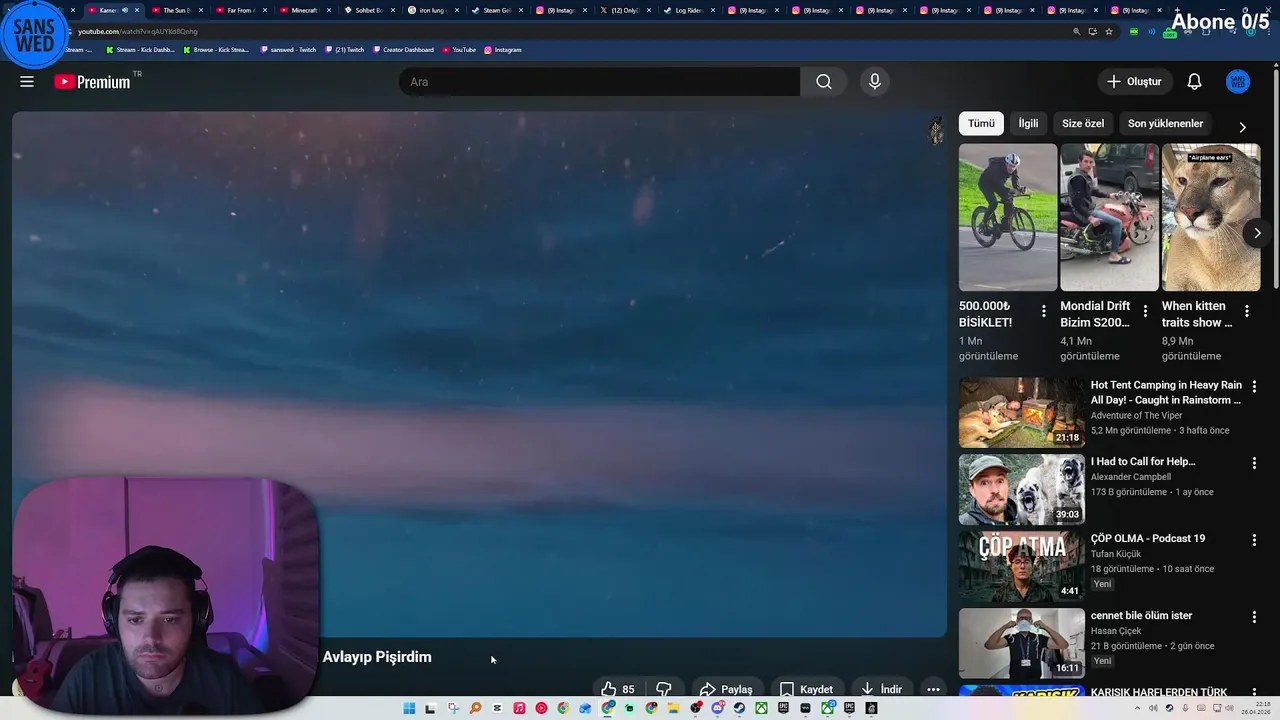Open Steam from the taskbar
The width and height of the screenshot is (1280, 720).
click(x=739, y=708)
